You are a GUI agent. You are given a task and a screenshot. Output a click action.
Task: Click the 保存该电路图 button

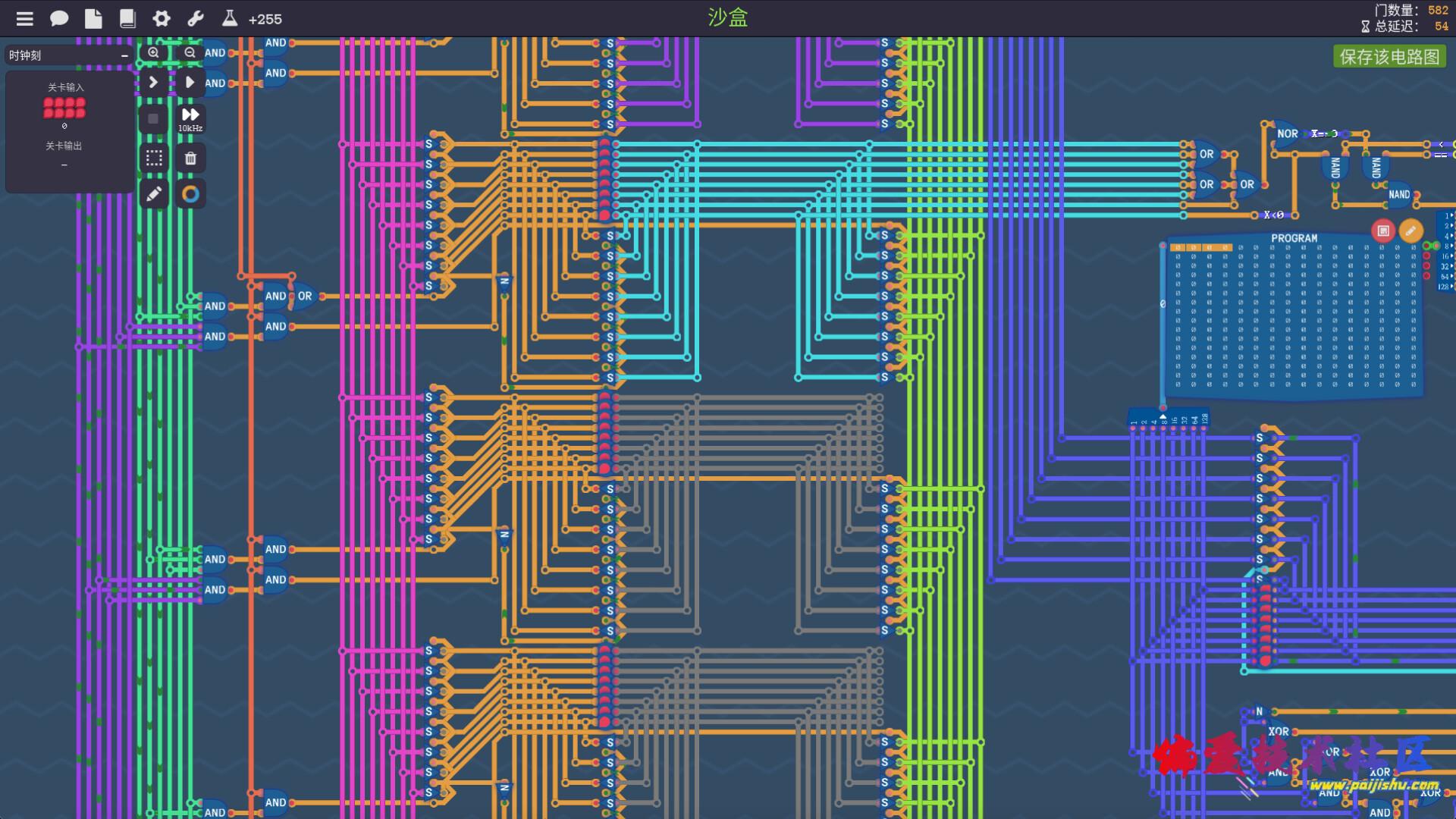tap(1389, 57)
